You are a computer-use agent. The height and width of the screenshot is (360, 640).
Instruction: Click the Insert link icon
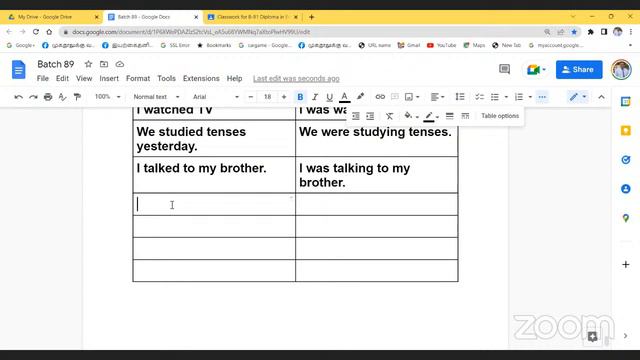tap(380, 97)
